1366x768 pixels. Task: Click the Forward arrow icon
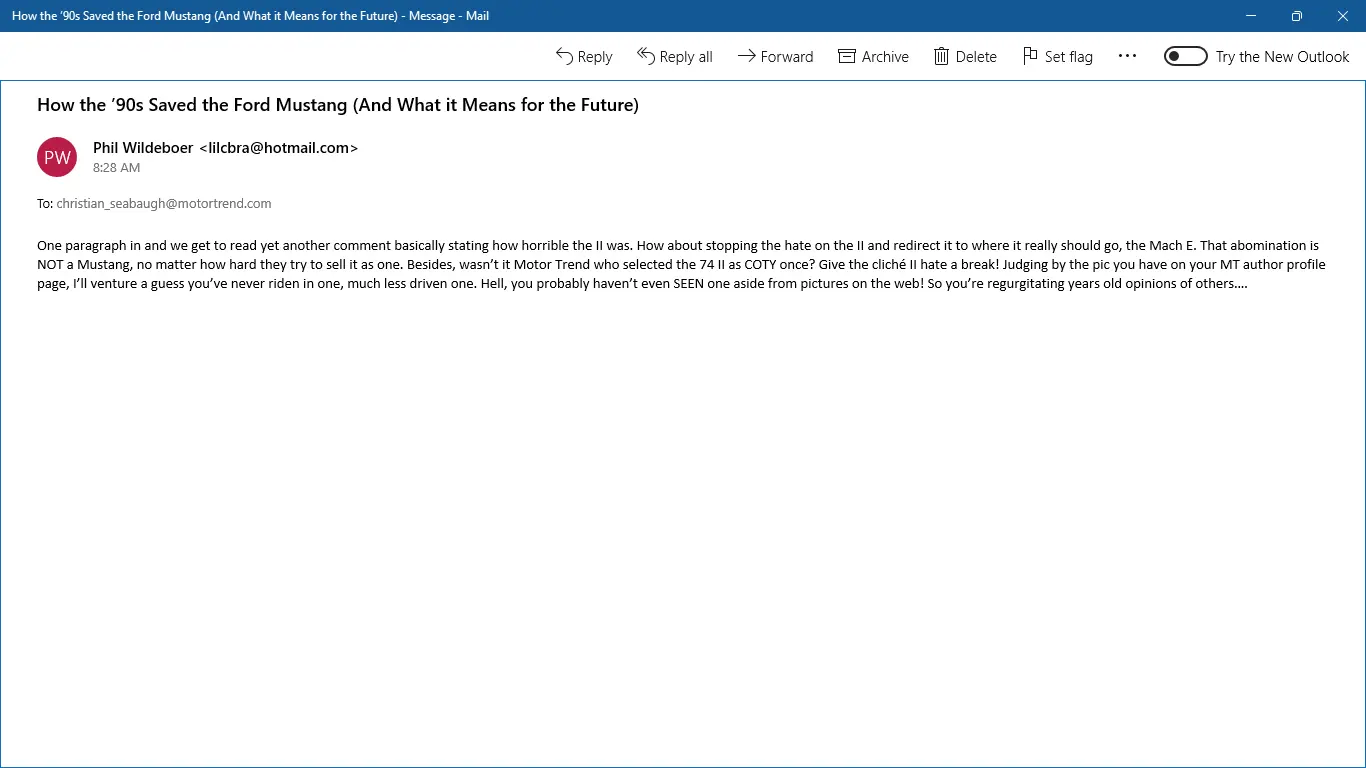coord(746,56)
